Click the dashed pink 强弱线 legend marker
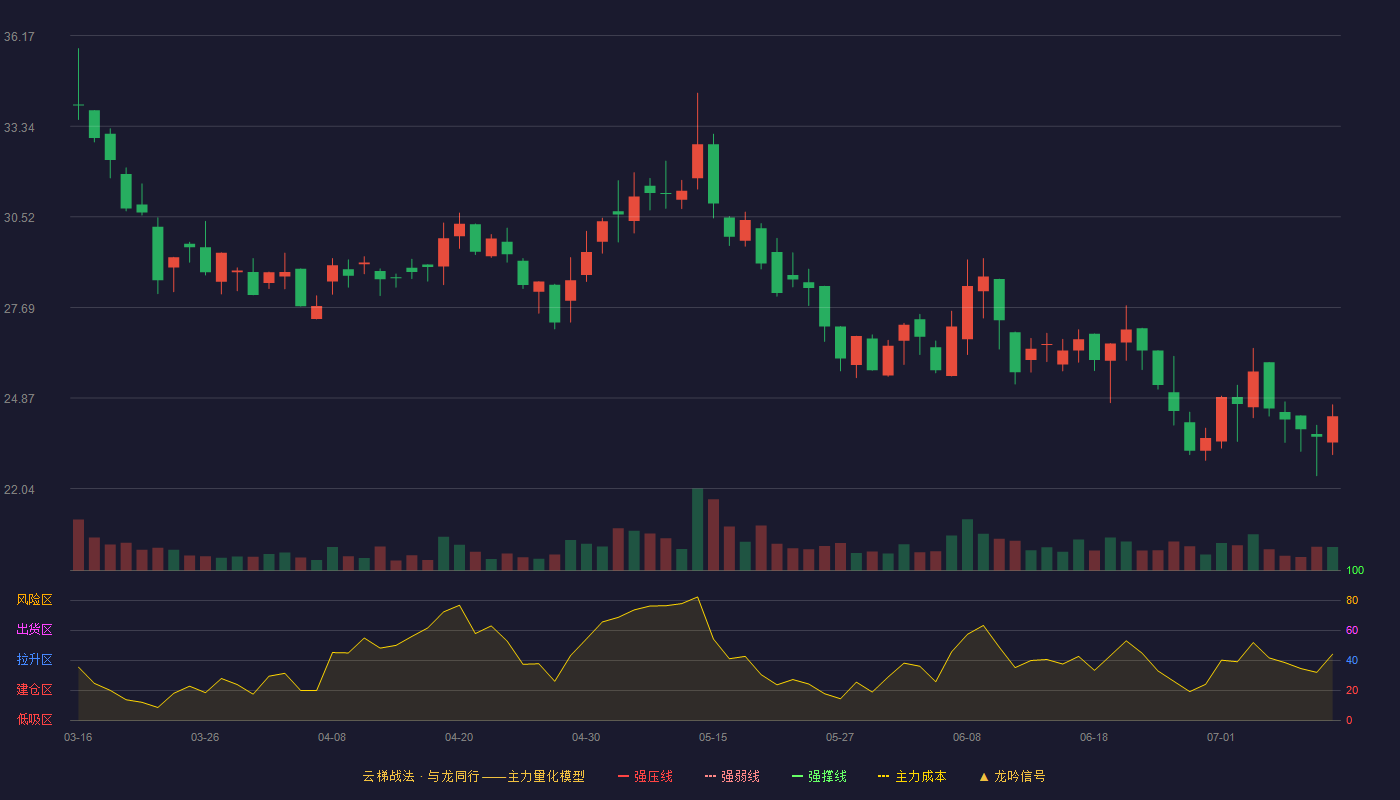The image size is (1400, 800). [x=710, y=776]
